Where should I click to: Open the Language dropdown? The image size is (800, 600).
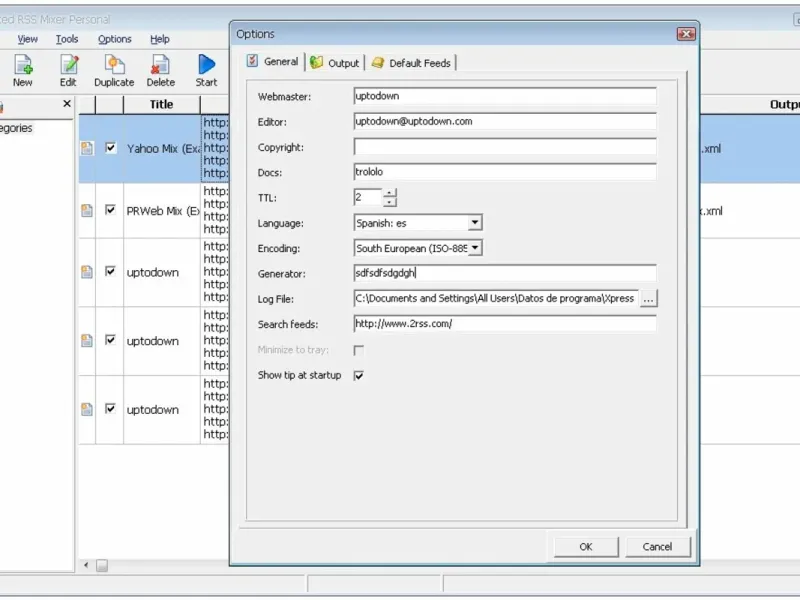coord(474,222)
